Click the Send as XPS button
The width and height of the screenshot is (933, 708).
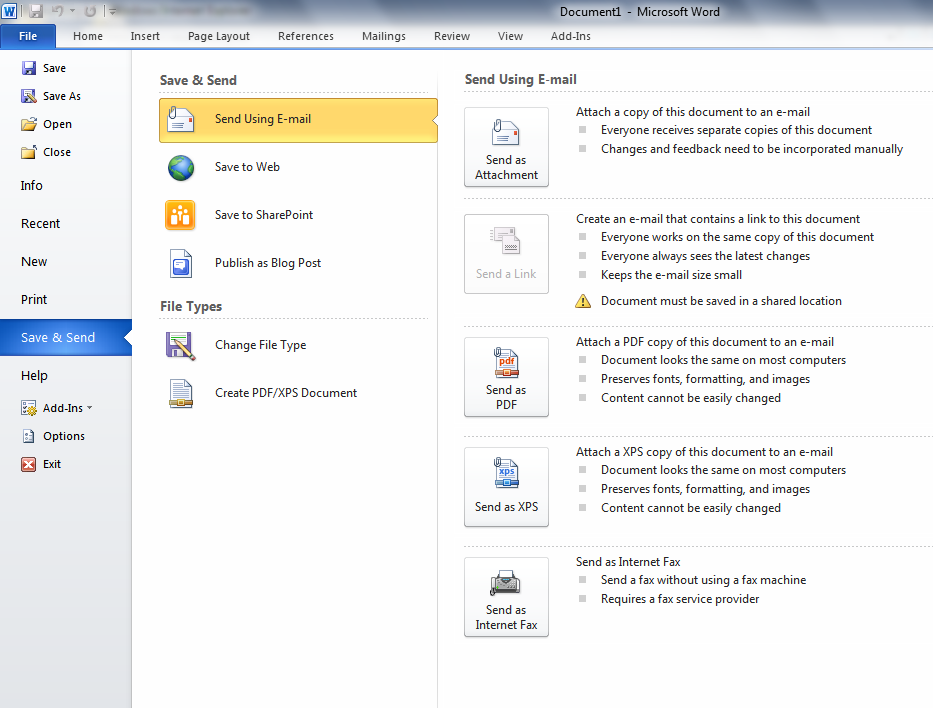pos(506,487)
